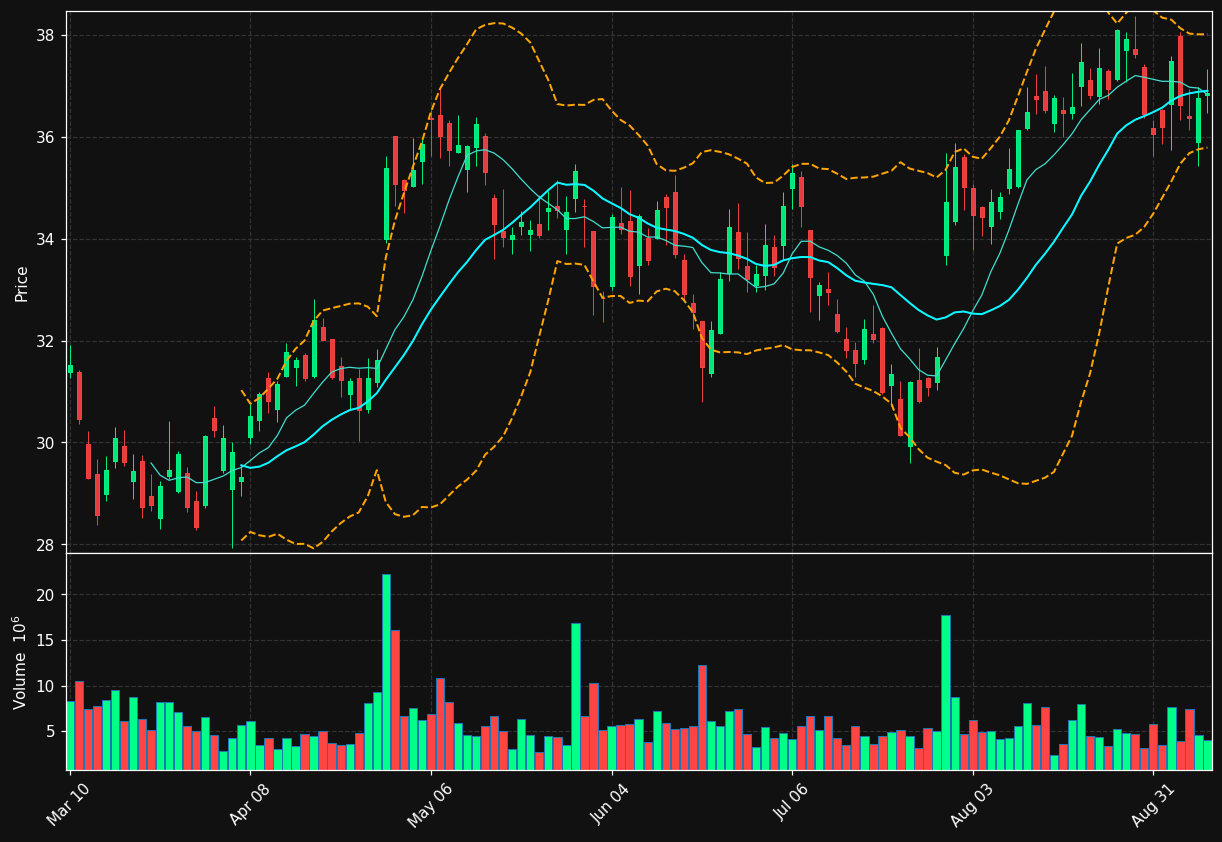The height and width of the screenshot is (842, 1222).
Task: Select the 32 price axis tick
Action: tap(47, 342)
